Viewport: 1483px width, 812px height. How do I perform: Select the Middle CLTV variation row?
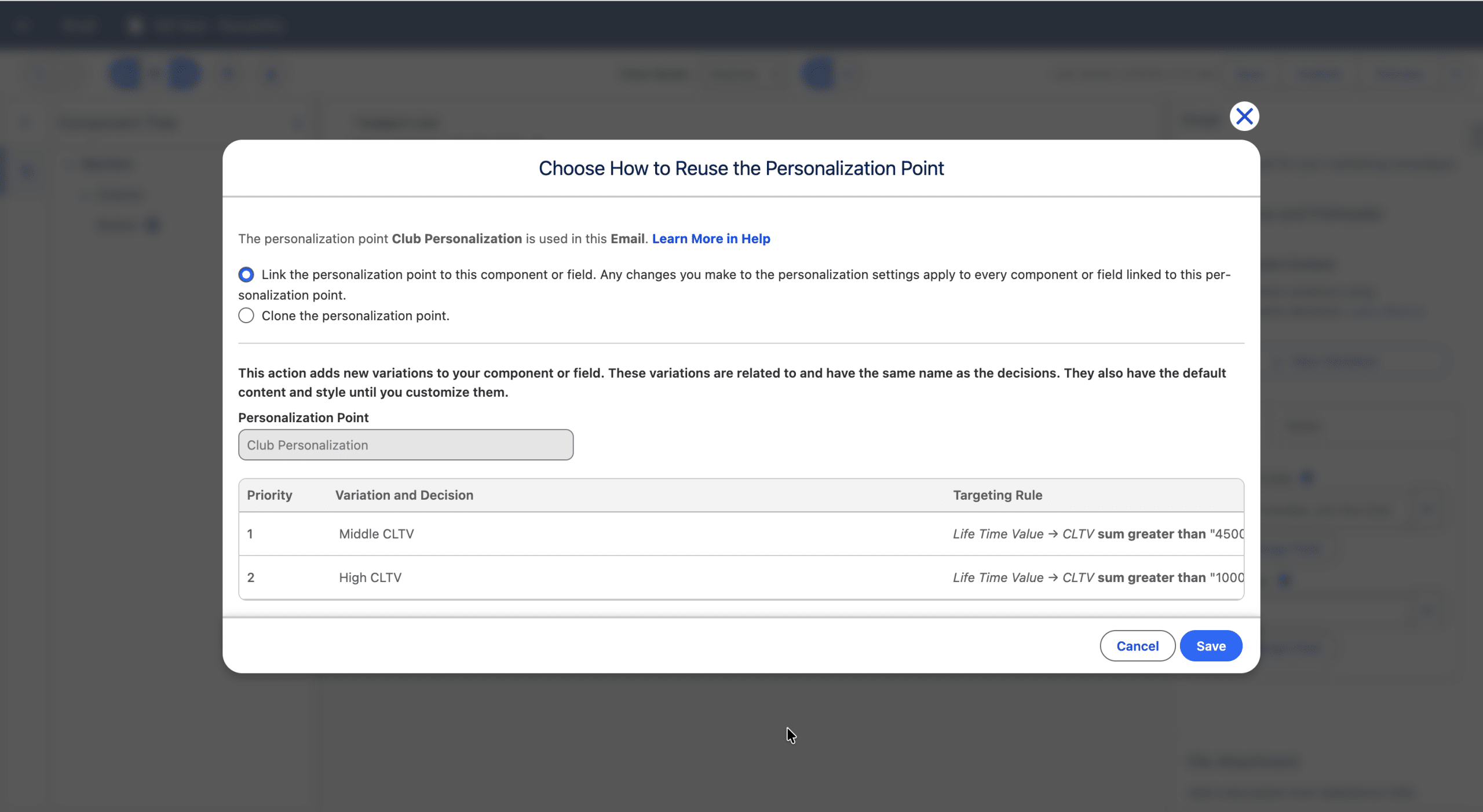(x=377, y=534)
